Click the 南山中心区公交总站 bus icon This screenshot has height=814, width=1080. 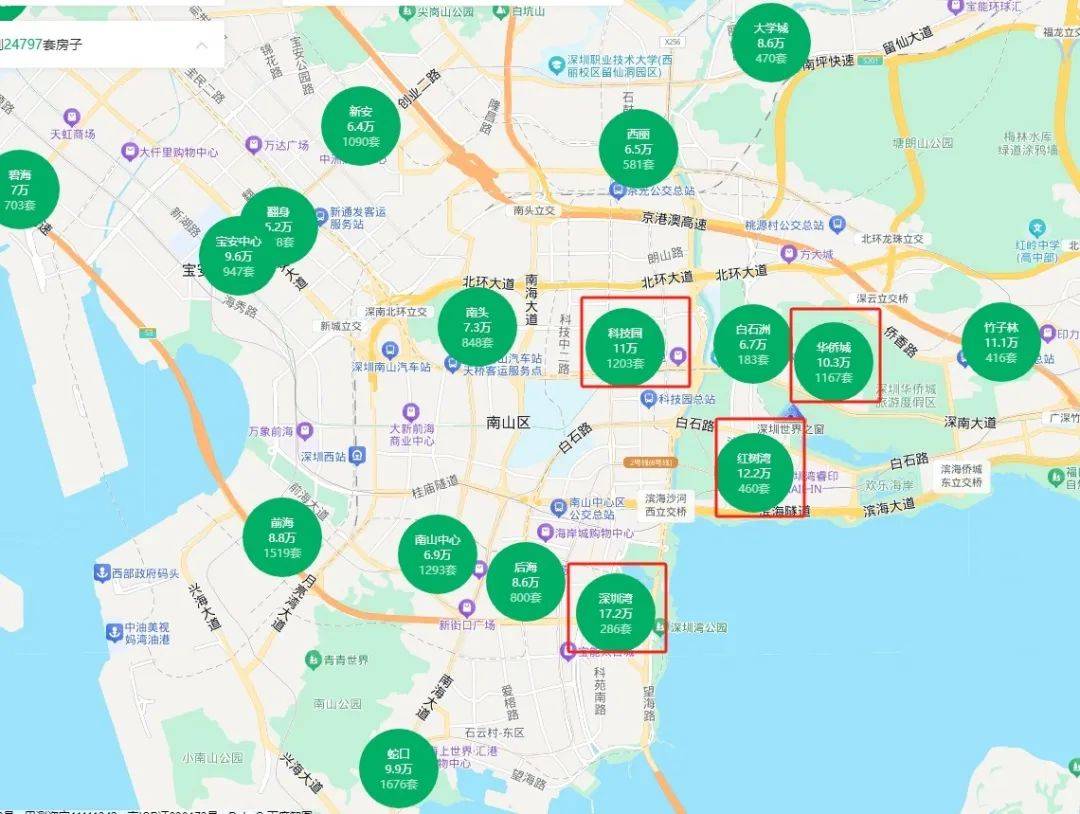click(559, 508)
